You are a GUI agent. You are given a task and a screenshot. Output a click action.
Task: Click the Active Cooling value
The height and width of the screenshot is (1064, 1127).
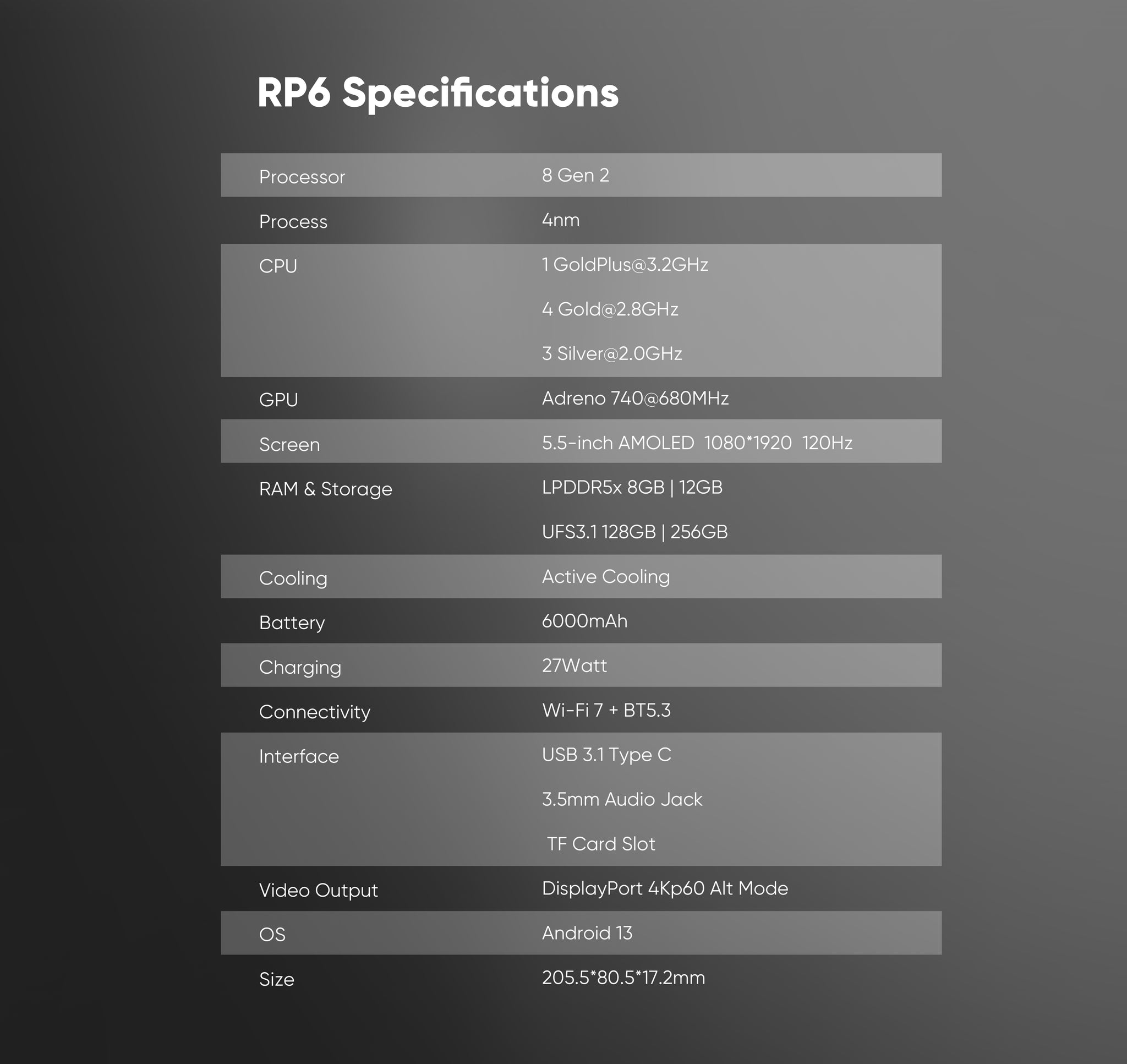[x=605, y=577]
